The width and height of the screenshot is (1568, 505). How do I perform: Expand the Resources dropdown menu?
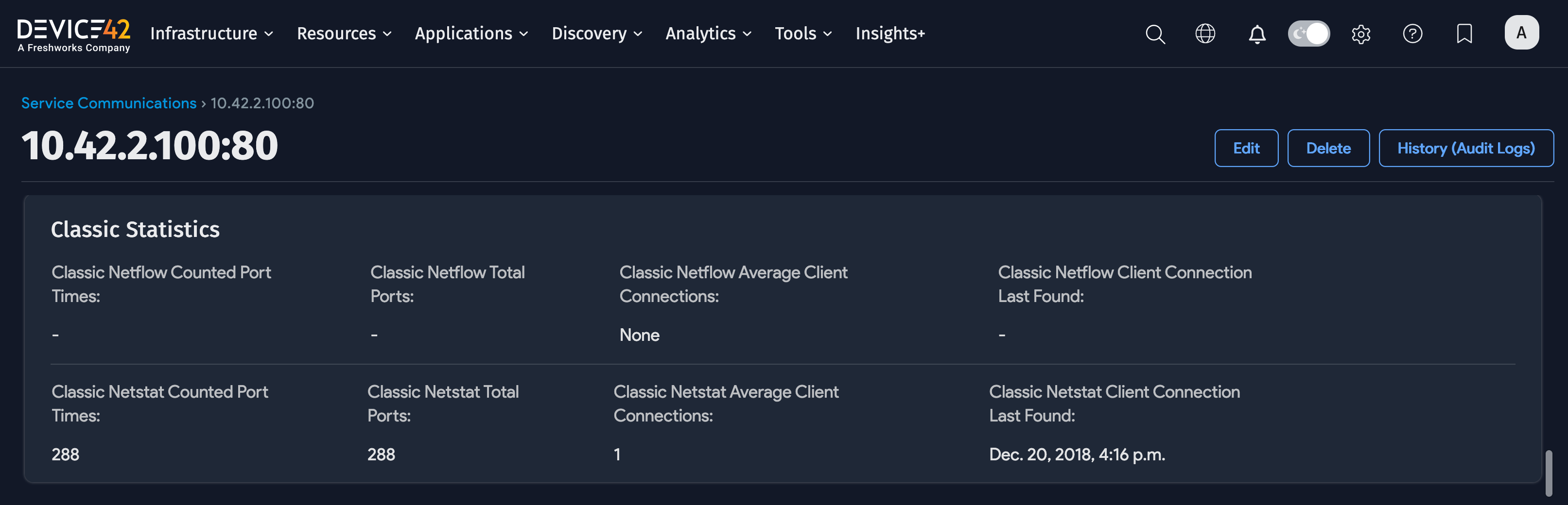pyautogui.click(x=344, y=34)
